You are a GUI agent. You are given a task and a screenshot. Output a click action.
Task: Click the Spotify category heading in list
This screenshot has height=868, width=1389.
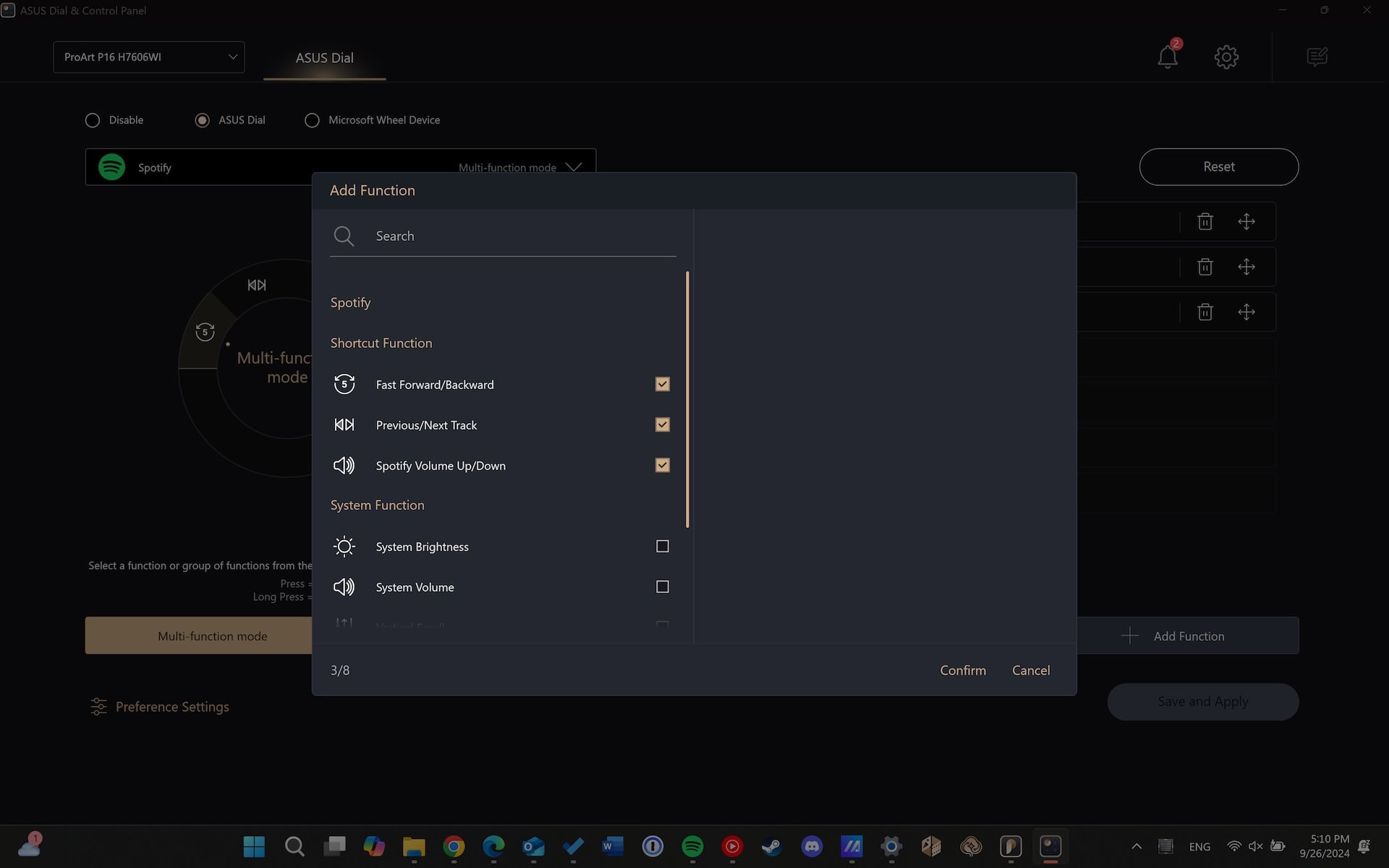click(350, 302)
